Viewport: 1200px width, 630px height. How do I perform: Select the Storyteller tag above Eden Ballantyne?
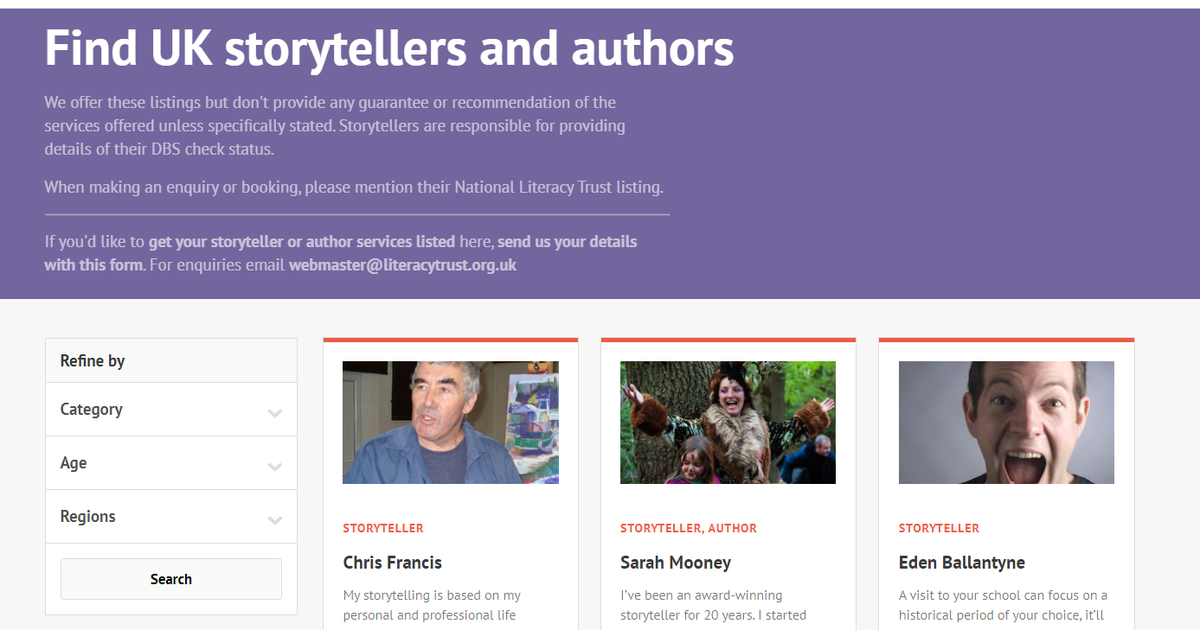939,528
